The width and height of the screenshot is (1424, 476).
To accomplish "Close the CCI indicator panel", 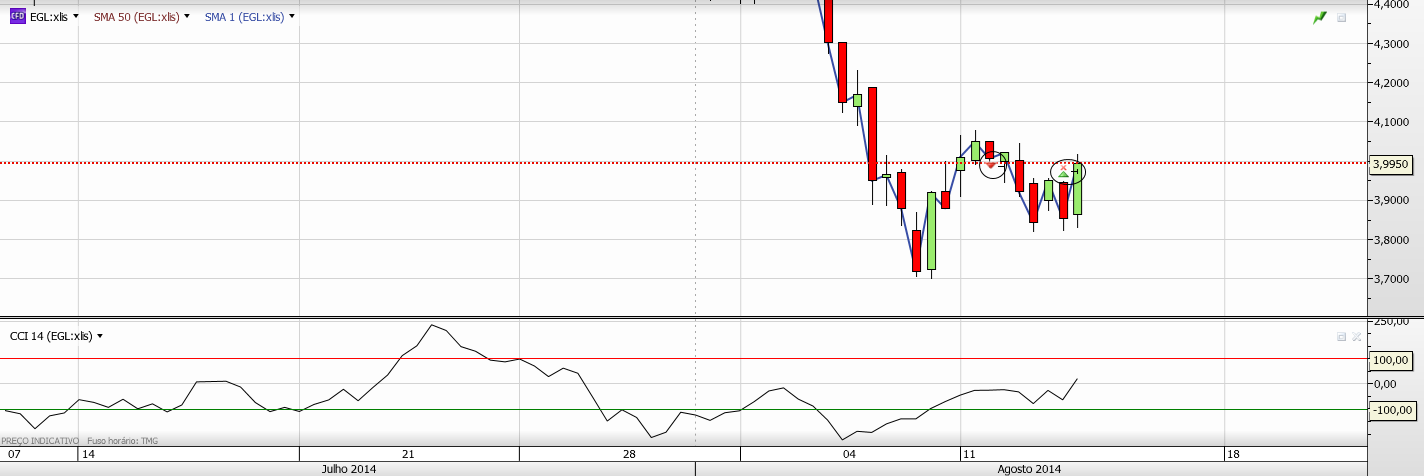I will tap(1356, 337).
